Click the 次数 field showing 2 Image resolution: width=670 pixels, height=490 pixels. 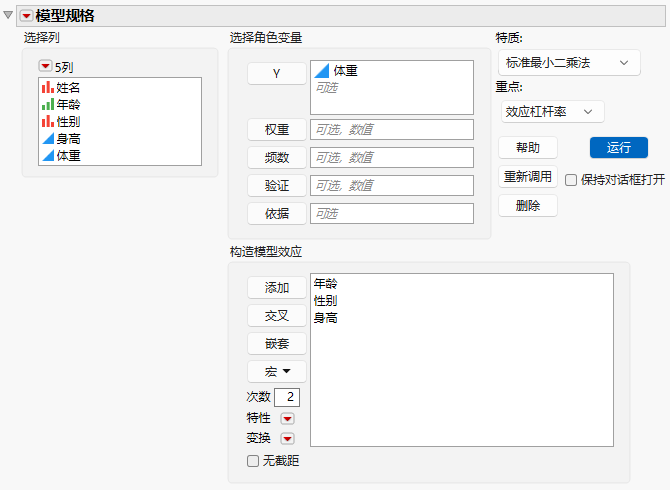[x=287, y=397]
